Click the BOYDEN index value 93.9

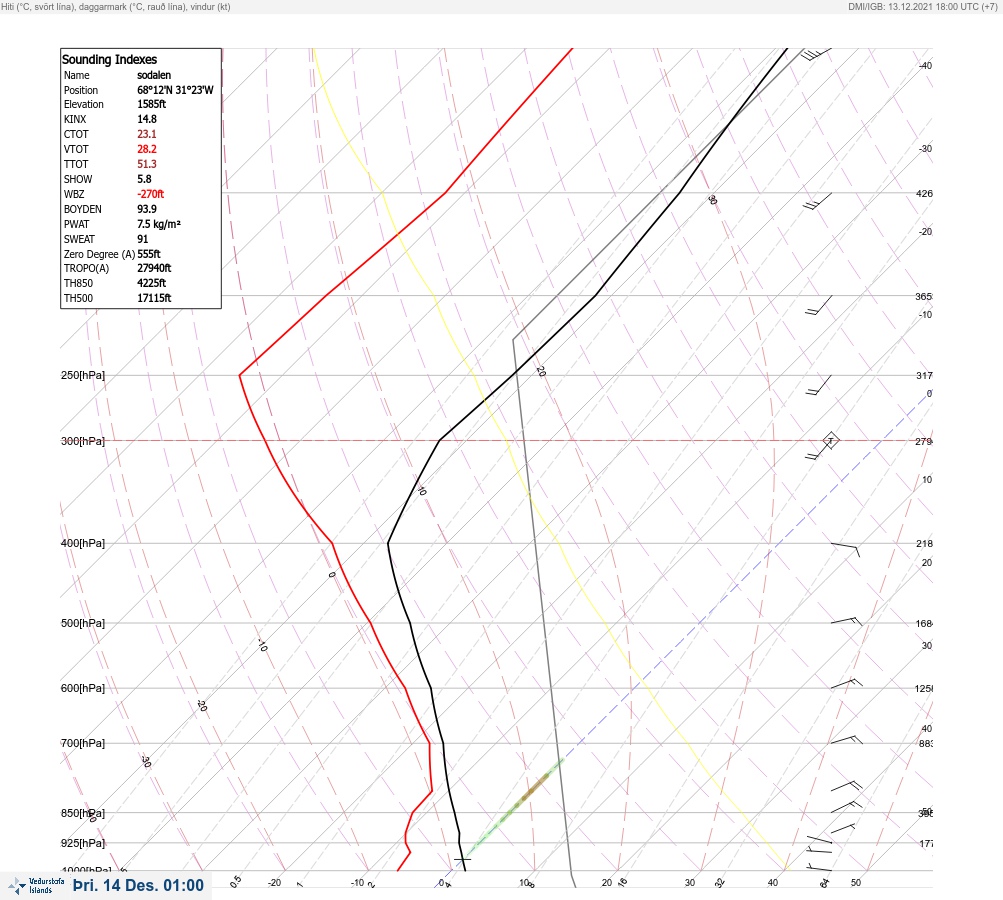pyautogui.click(x=147, y=209)
